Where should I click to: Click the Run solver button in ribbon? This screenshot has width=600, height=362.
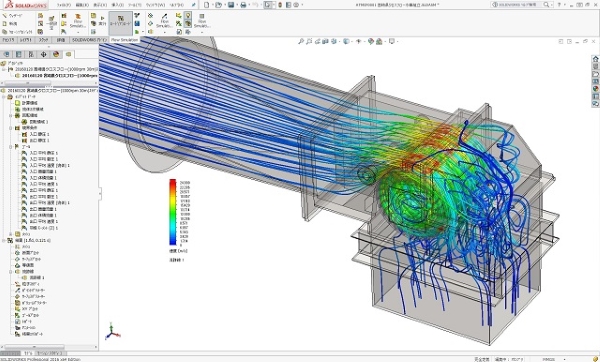click(102, 21)
